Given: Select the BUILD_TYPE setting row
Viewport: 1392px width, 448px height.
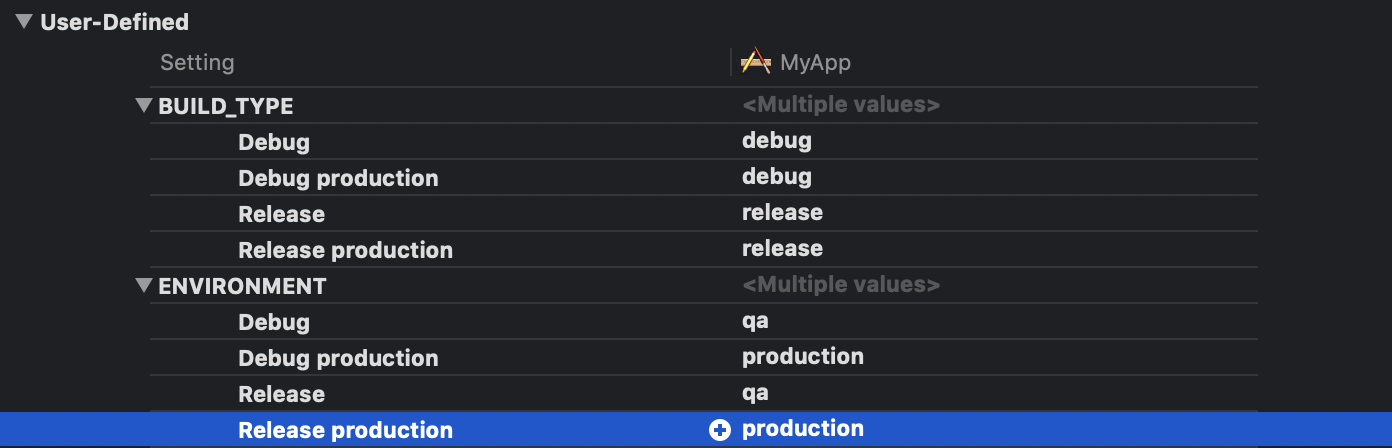Looking at the screenshot, I should point(225,106).
